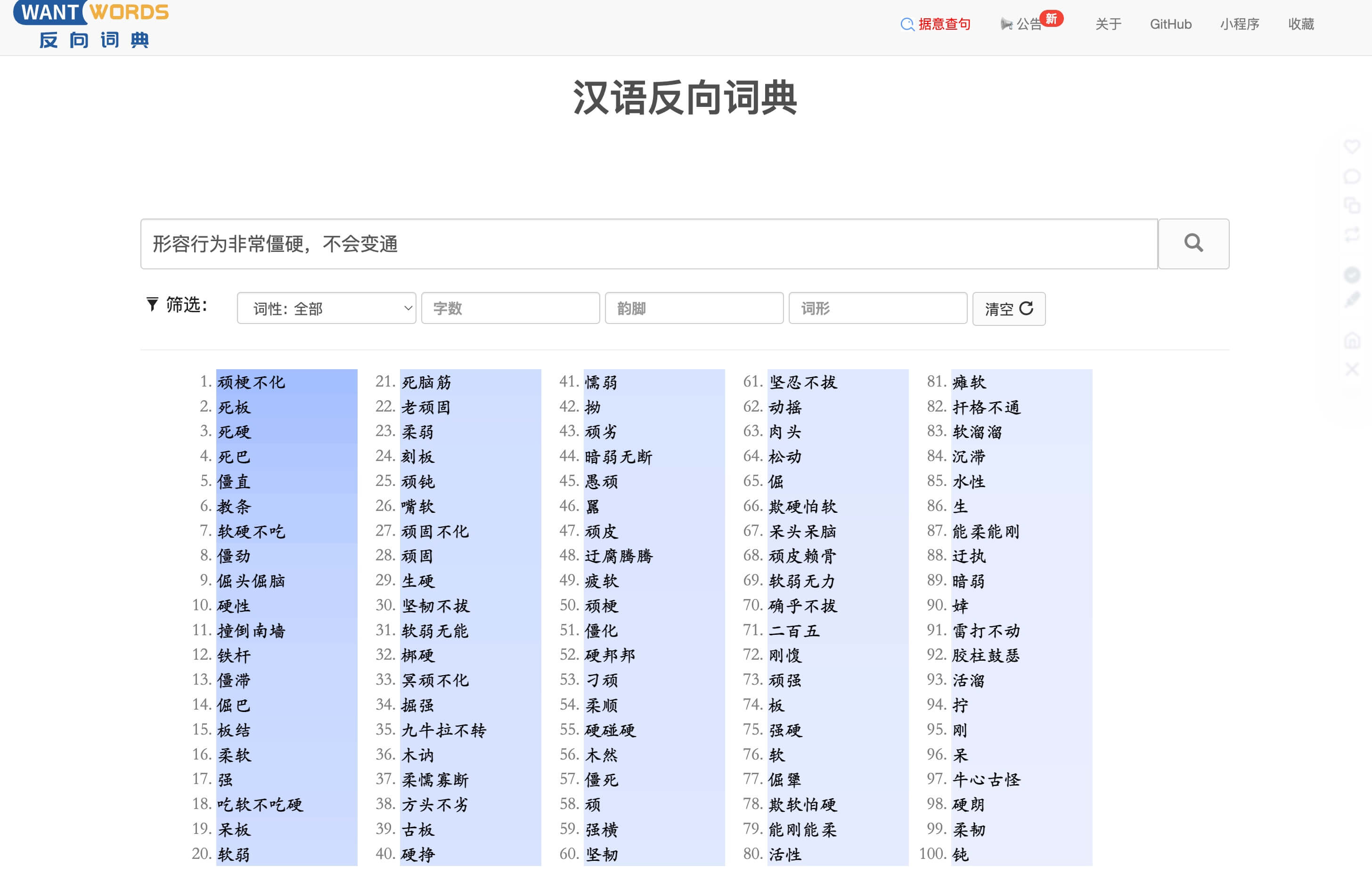Viewport: 1372px width, 874px height.
Task: Open the GitHub link
Action: [1171, 24]
